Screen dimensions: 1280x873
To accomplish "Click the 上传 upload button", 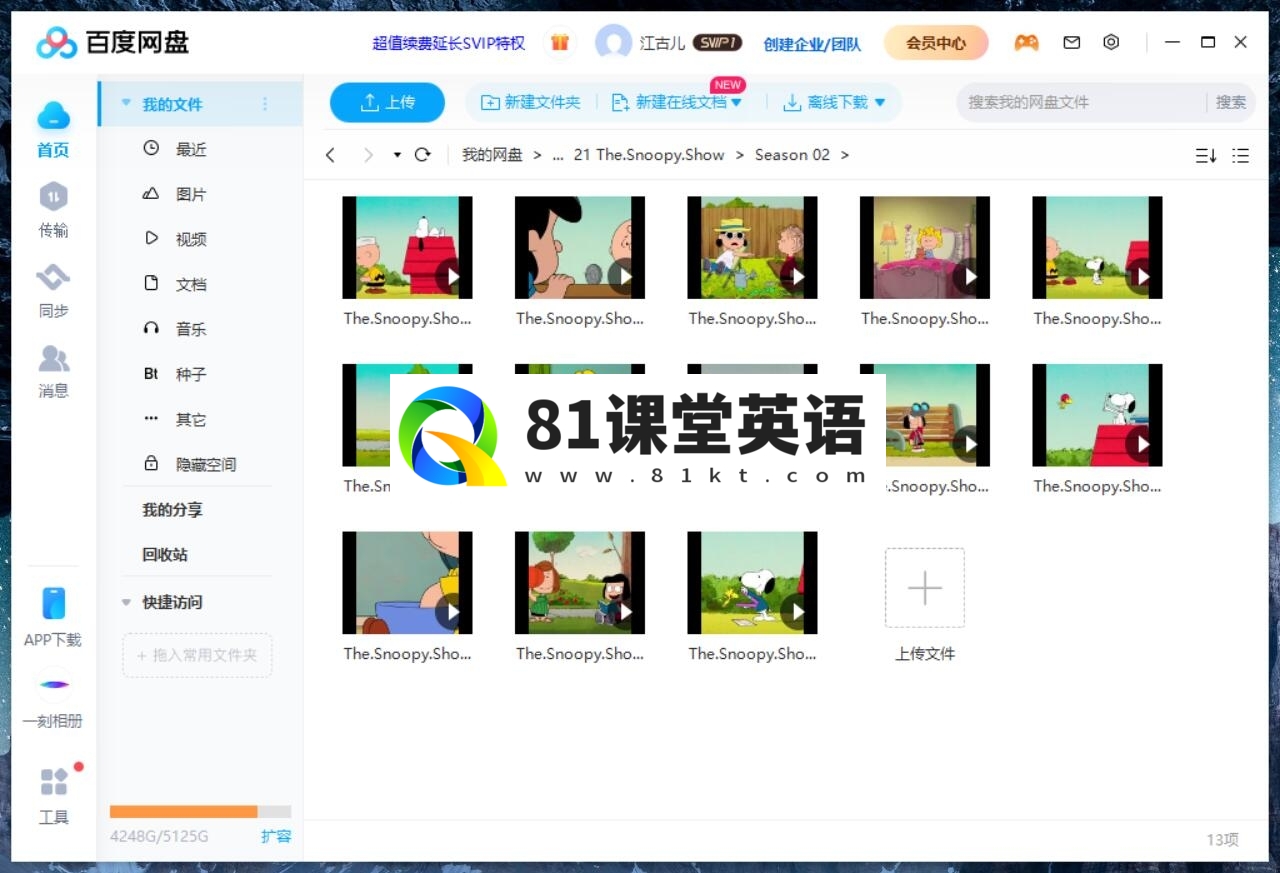I will coord(388,102).
